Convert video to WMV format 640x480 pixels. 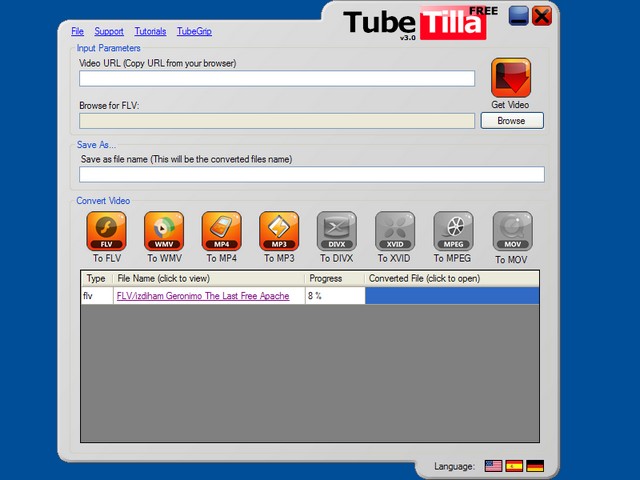(x=164, y=231)
